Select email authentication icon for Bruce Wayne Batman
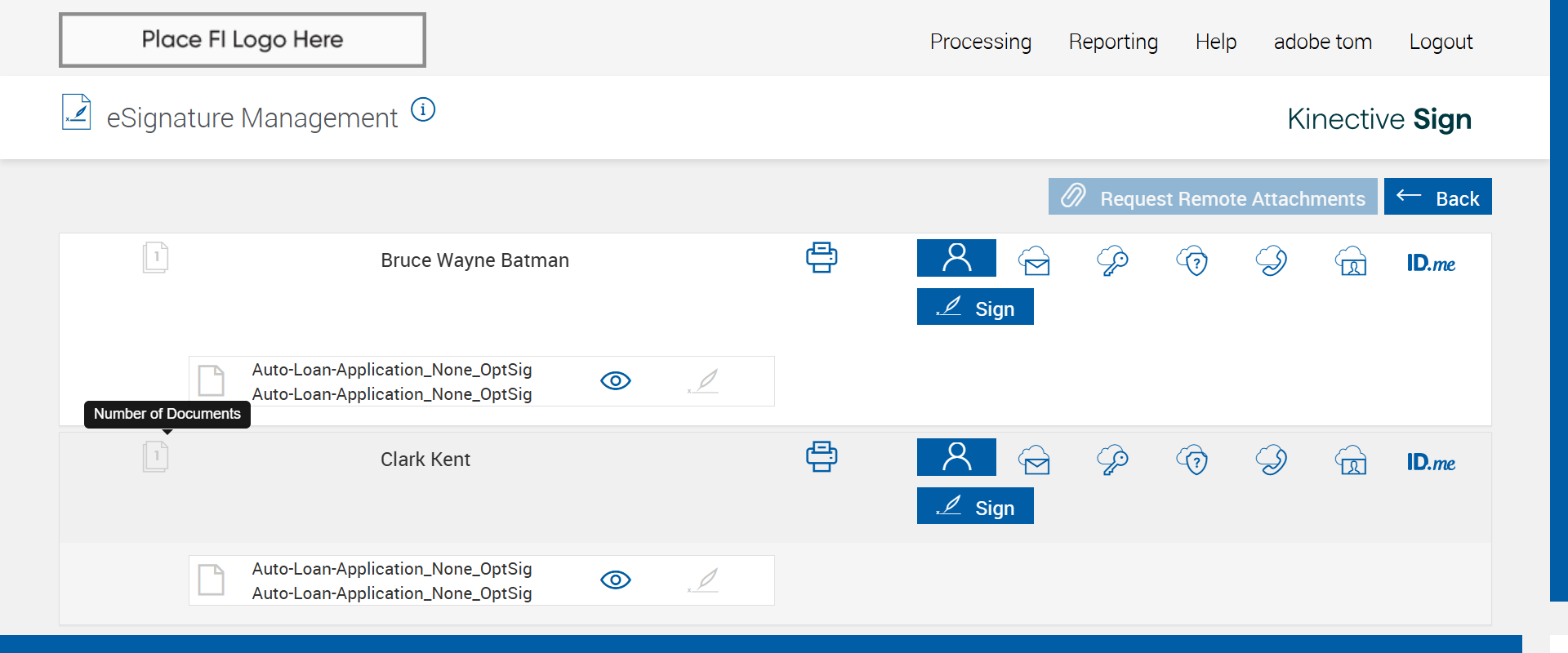The width and height of the screenshot is (1568, 653). [x=1035, y=261]
